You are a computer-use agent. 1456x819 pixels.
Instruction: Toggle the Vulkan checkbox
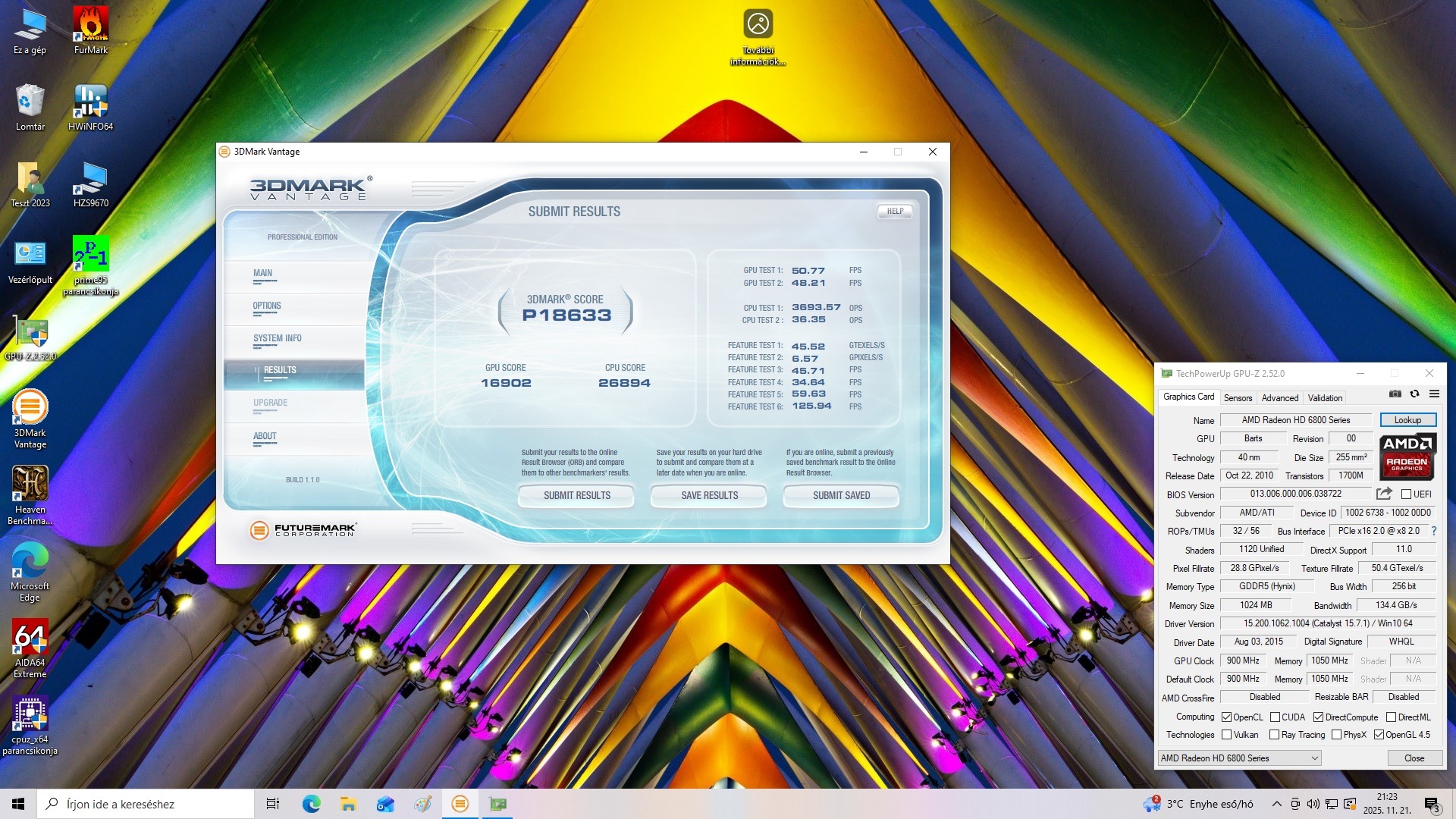coord(1226,735)
